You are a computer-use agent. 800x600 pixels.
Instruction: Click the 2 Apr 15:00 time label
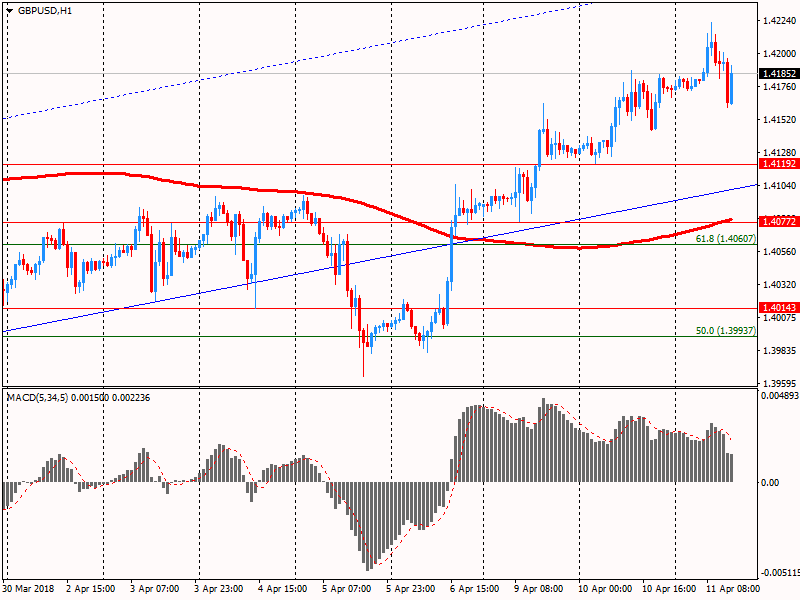click(91, 589)
